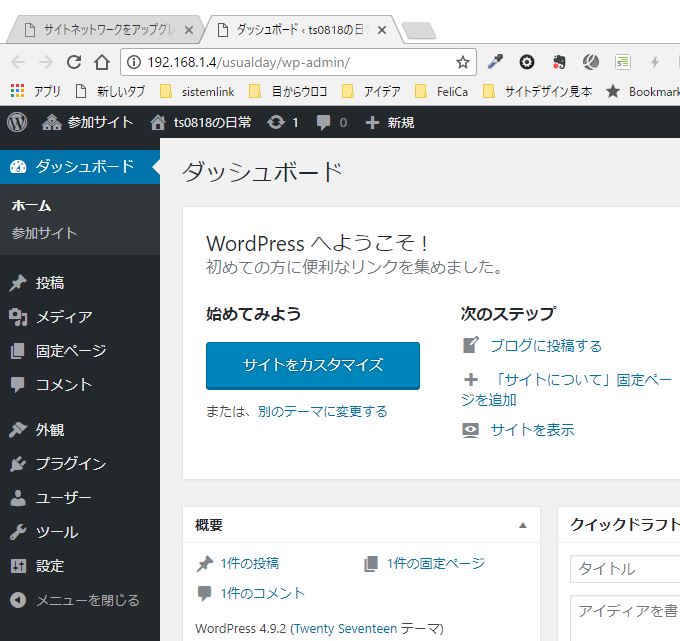Click サイトをカスタマイズ button
680x641 pixels.
click(x=313, y=366)
